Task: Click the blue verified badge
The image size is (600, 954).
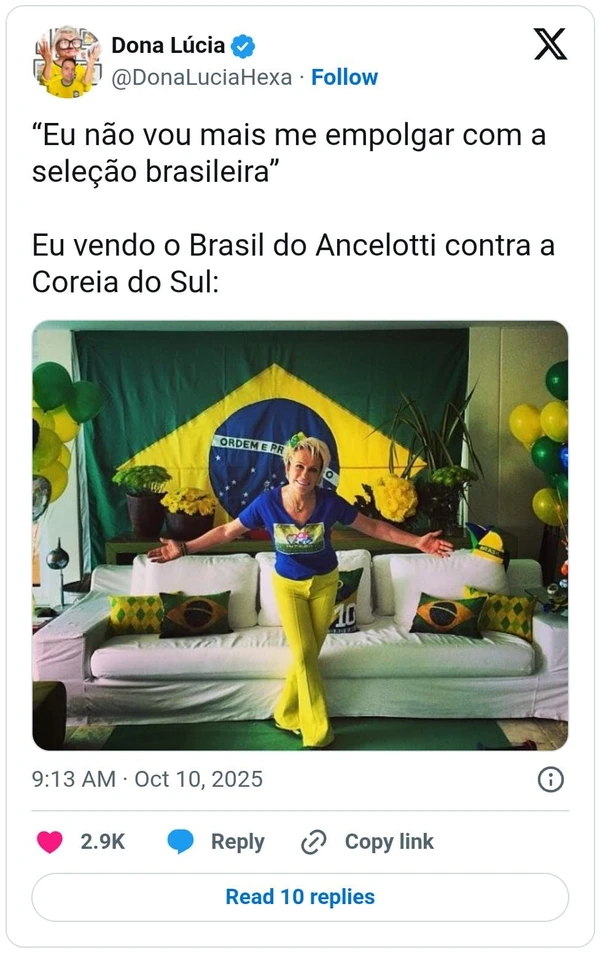Action: coord(243,46)
